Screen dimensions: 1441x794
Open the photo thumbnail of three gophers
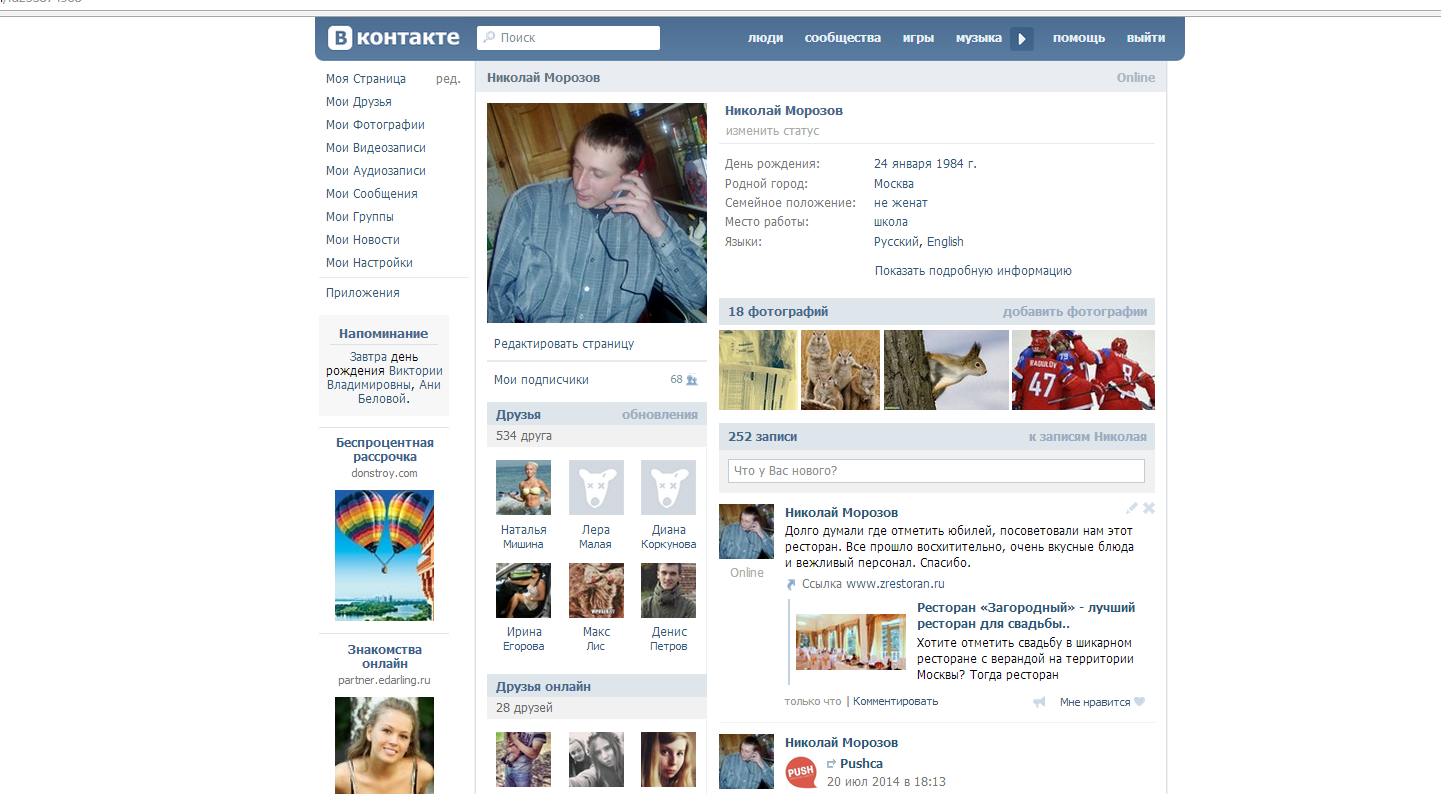click(x=840, y=370)
